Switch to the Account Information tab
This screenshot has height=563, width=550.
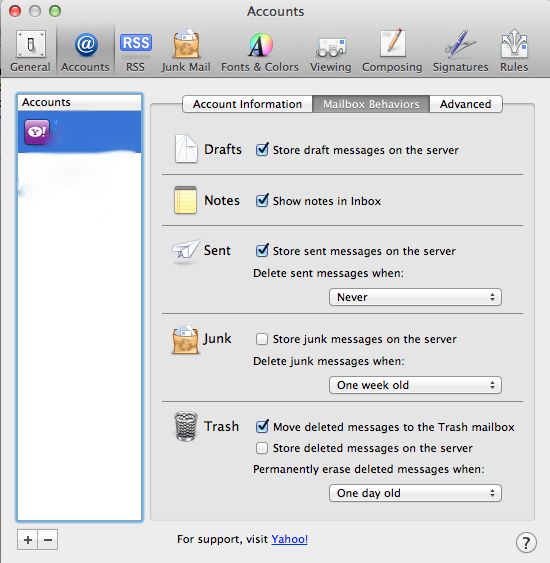pos(247,104)
